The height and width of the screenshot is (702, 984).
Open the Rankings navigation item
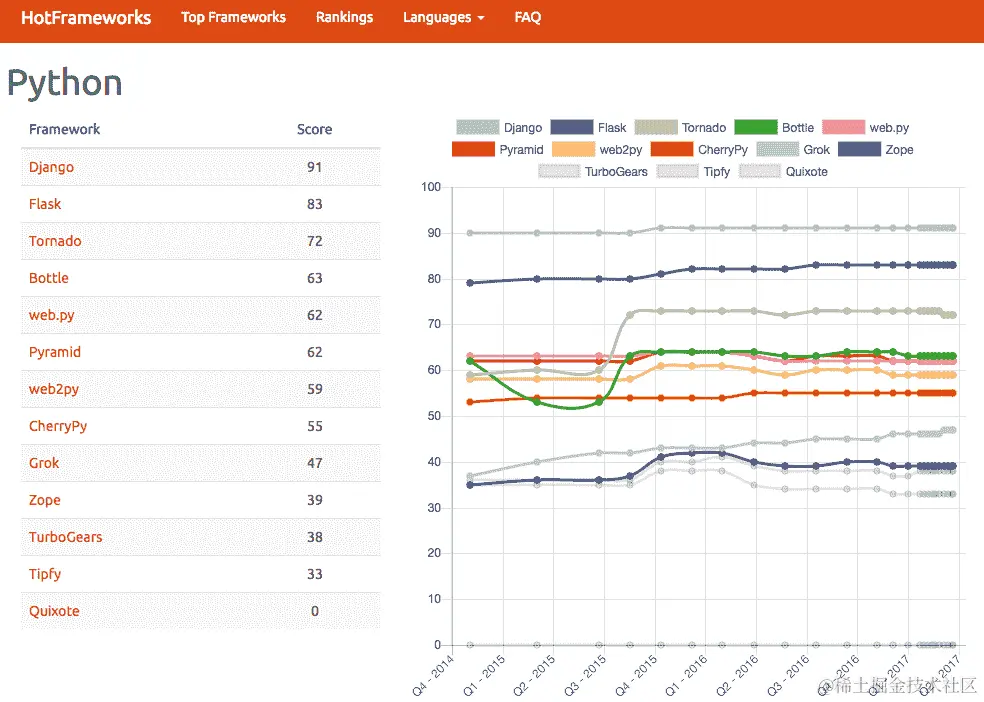click(345, 18)
